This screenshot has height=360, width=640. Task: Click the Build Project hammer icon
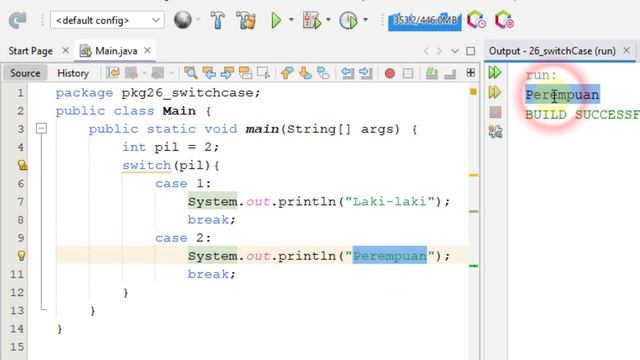pyautogui.click(x=217, y=20)
